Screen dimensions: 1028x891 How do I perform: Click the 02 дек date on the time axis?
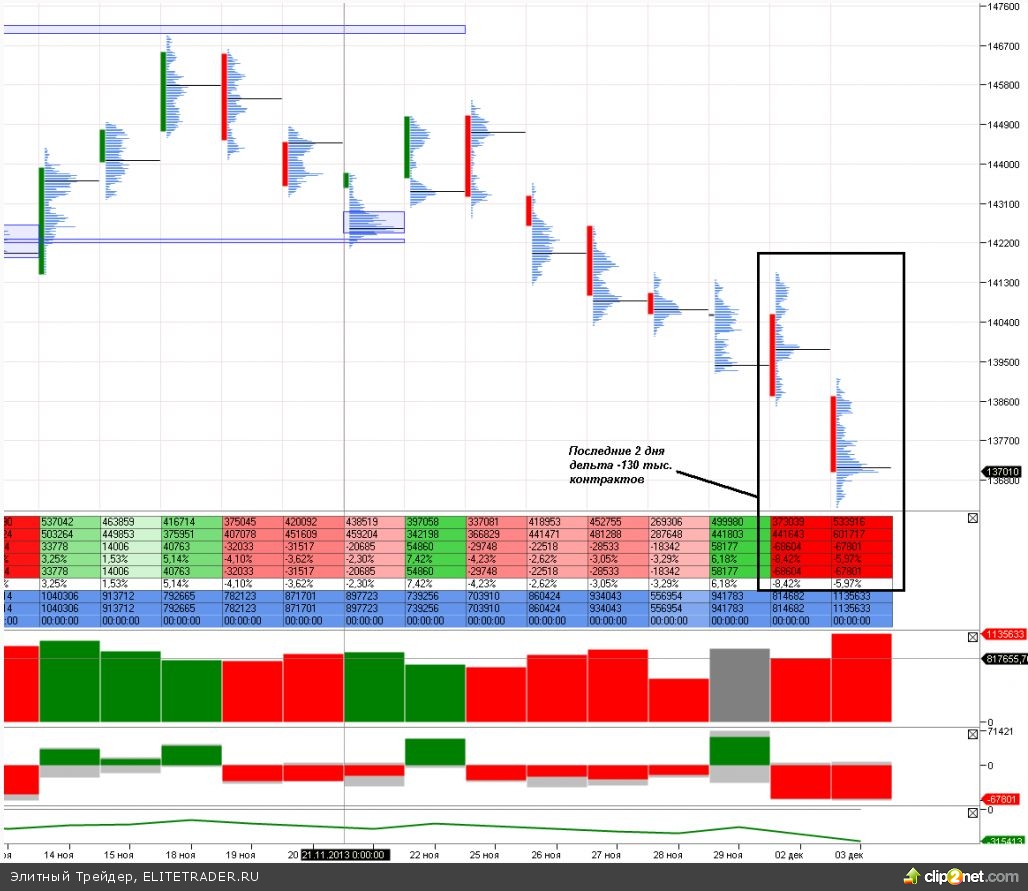789,855
